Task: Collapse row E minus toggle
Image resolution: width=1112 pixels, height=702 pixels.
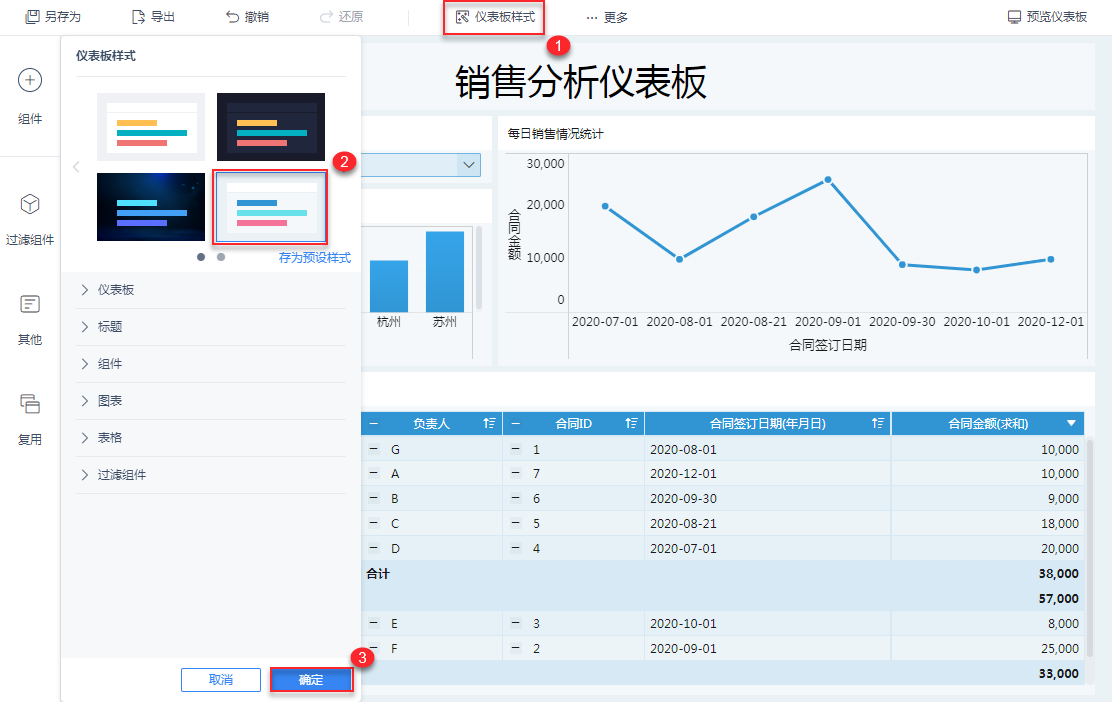Action: coord(374,623)
